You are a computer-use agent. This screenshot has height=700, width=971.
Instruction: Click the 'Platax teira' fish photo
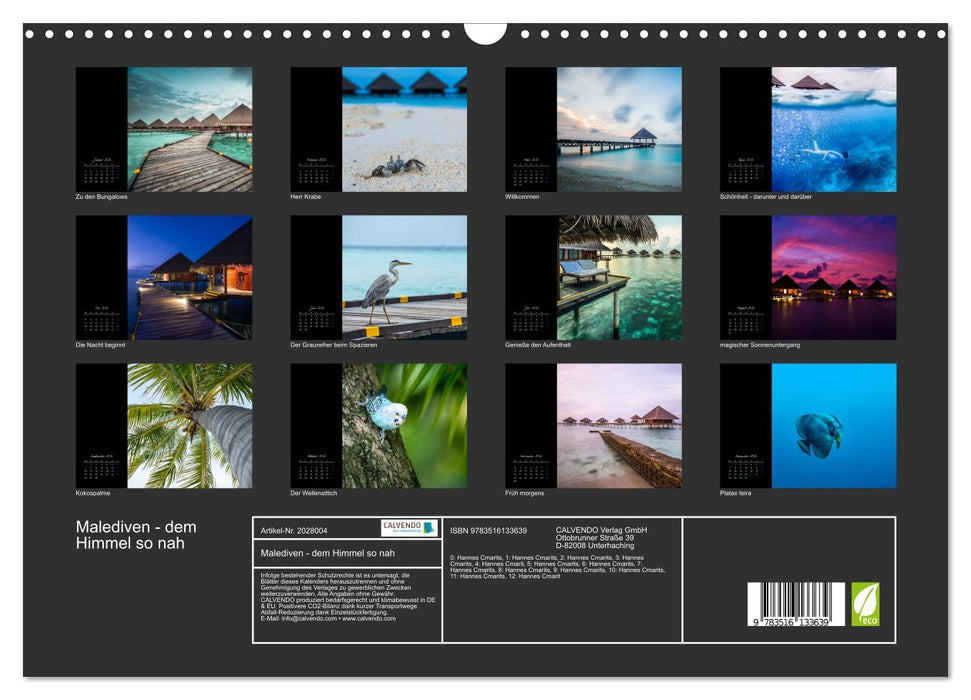coord(833,425)
